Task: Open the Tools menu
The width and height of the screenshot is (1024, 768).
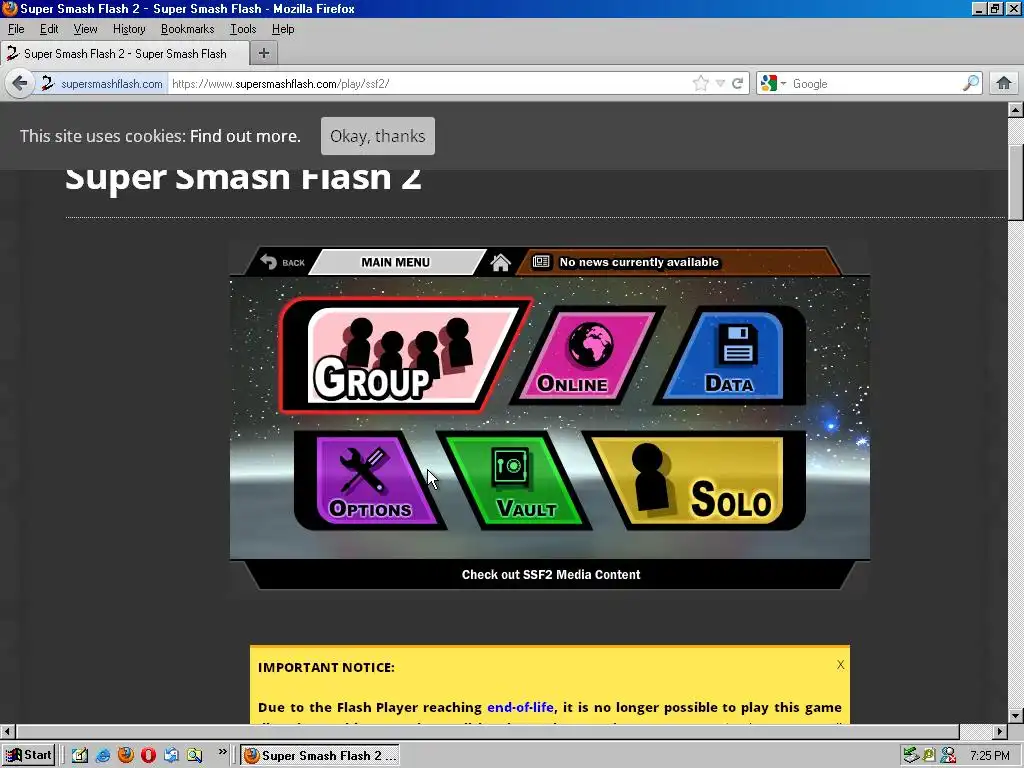Action: [243, 29]
